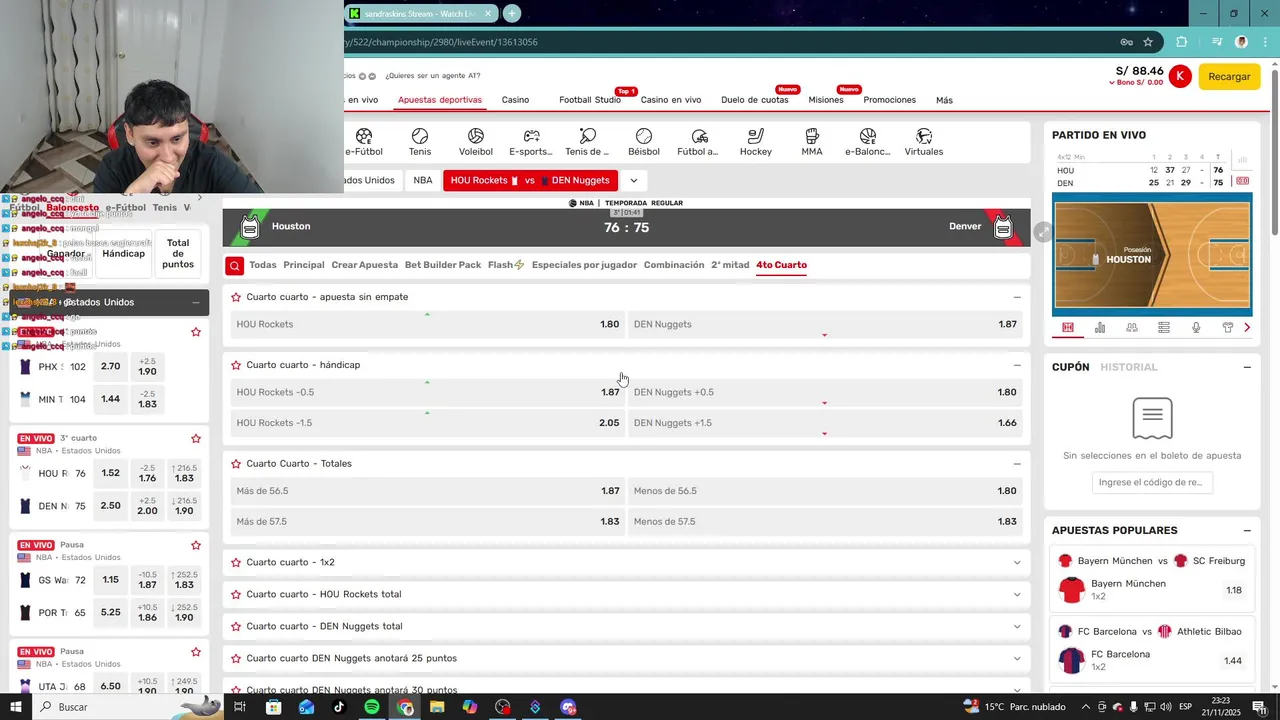Switch to the Historial tab
1280x720 pixels.
tap(1129, 367)
